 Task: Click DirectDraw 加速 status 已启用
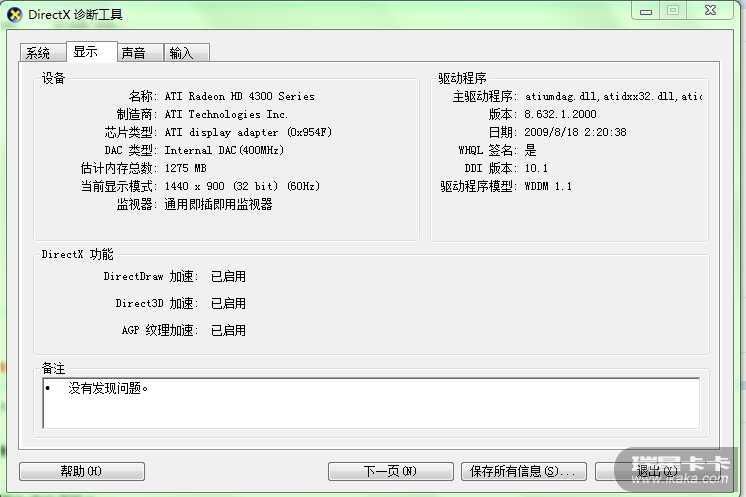point(228,277)
